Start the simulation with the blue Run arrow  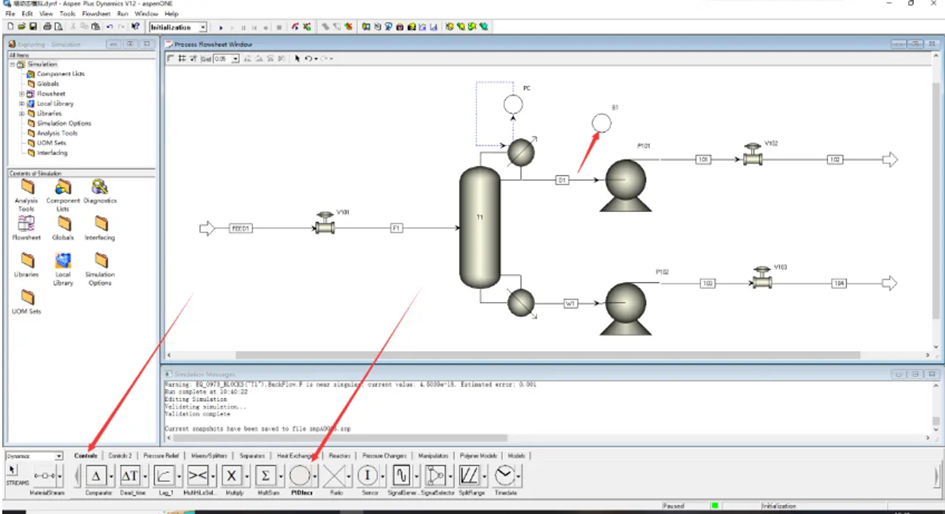[221, 28]
